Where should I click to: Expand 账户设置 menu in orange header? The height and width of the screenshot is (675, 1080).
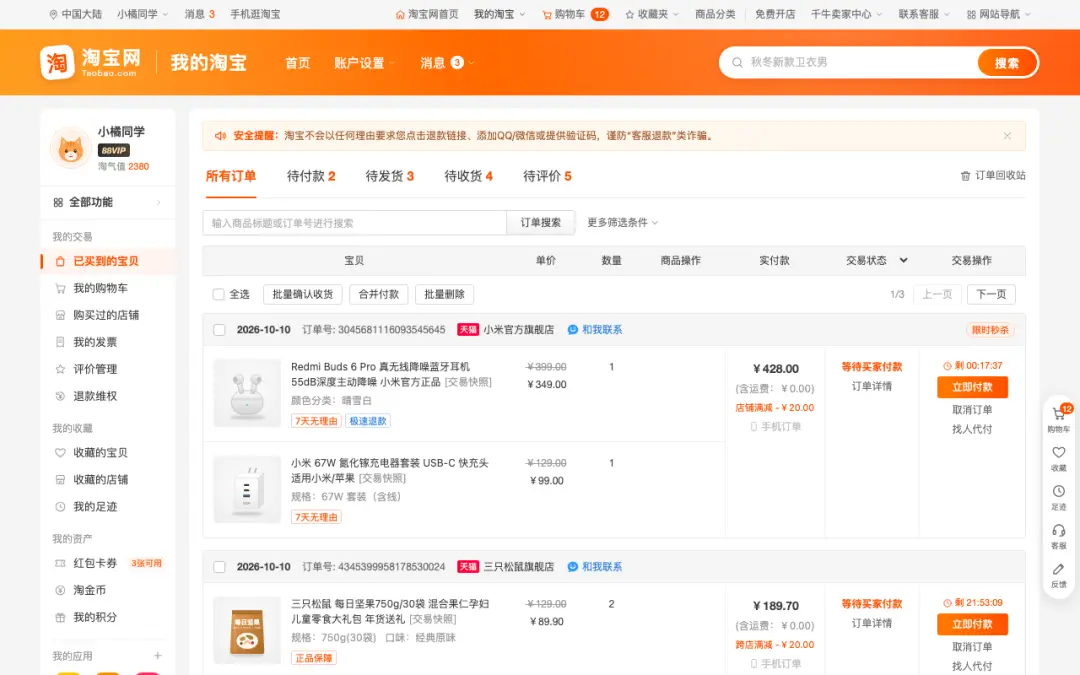coord(364,63)
